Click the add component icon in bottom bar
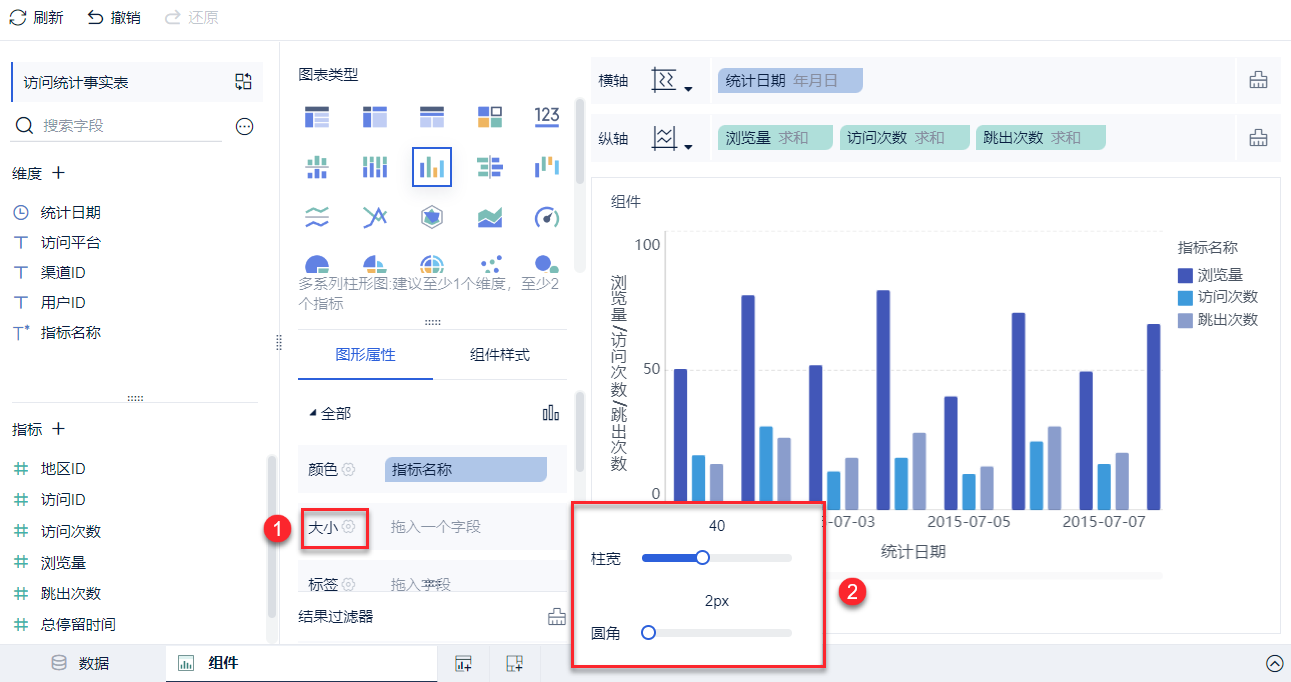 click(463, 663)
